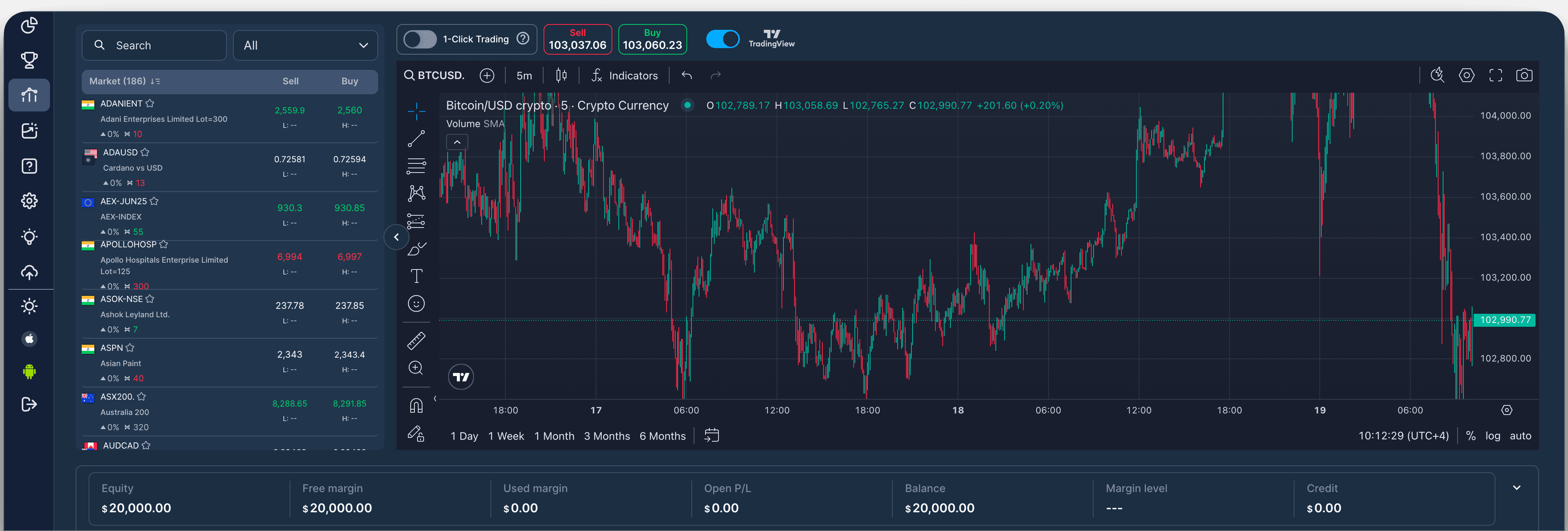Choose the 6 Months time range
The width and height of the screenshot is (1568, 531).
tap(662, 436)
